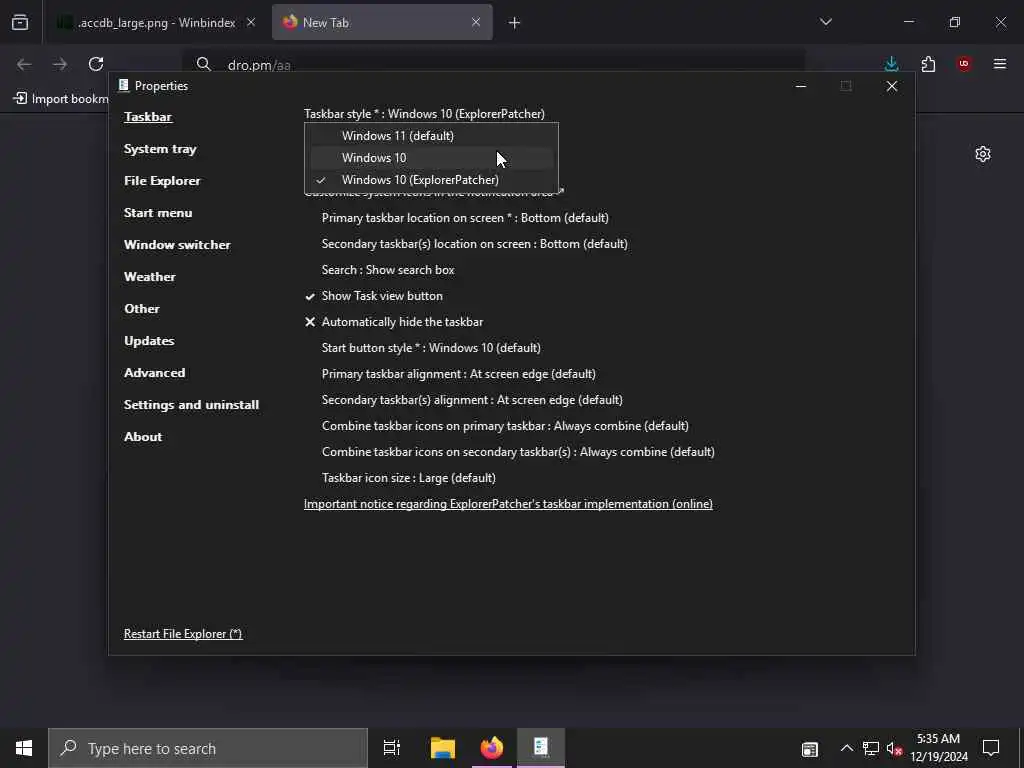Reload the current page
This screenshot has width=1024, height=768.
[96, 64]
